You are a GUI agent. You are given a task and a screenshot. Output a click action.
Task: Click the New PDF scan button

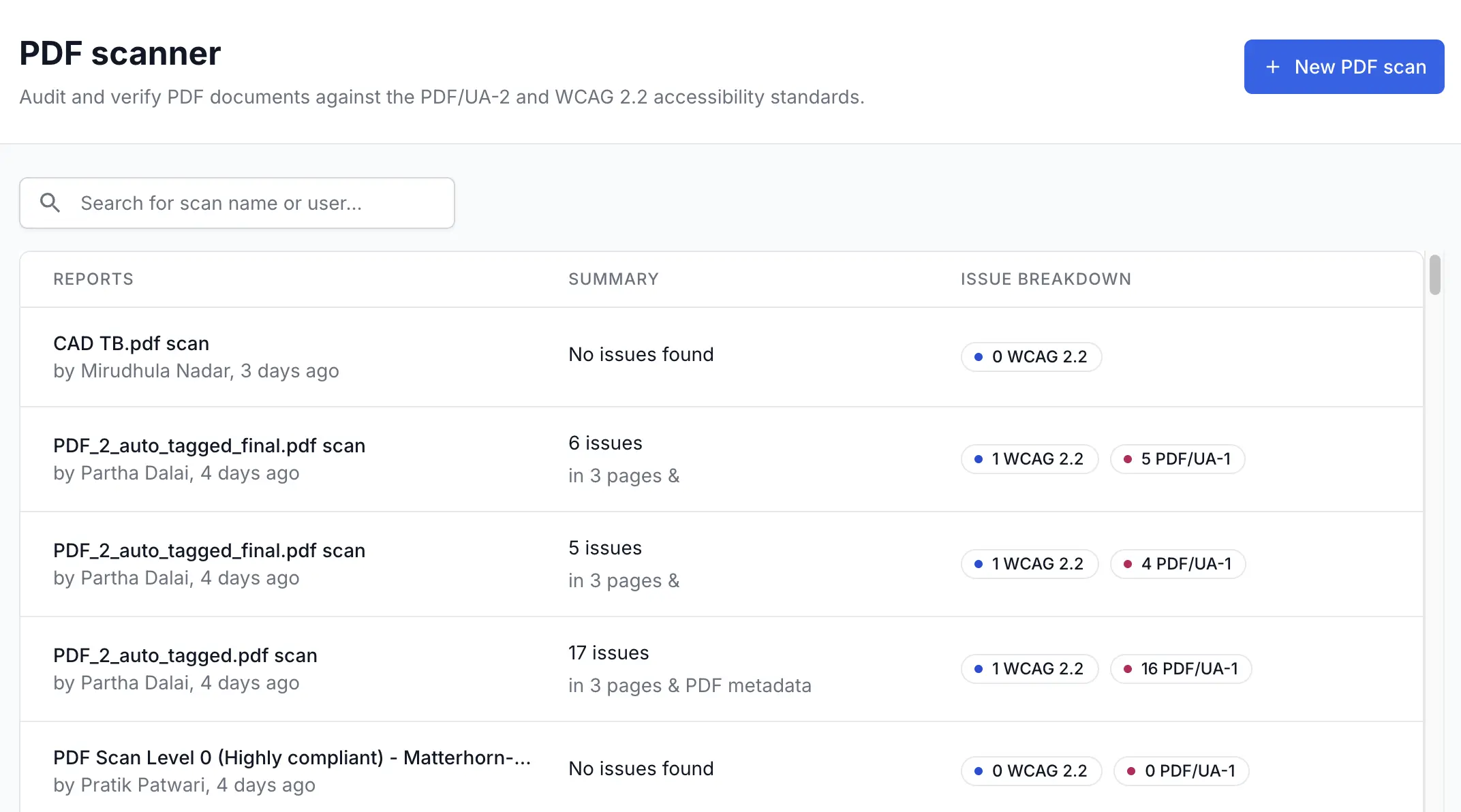click(1344, 67)
